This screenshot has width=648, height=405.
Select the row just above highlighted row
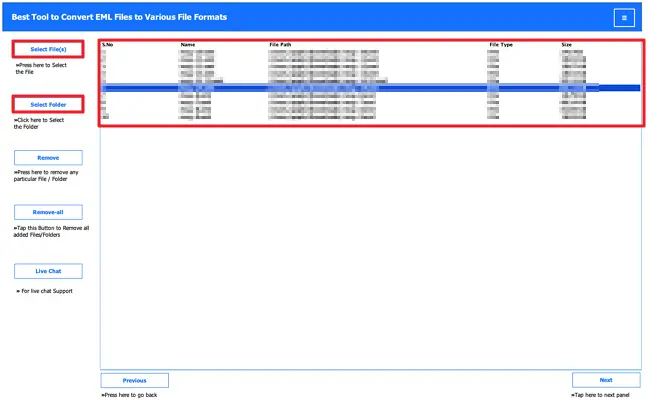click(x=371, y=81)
